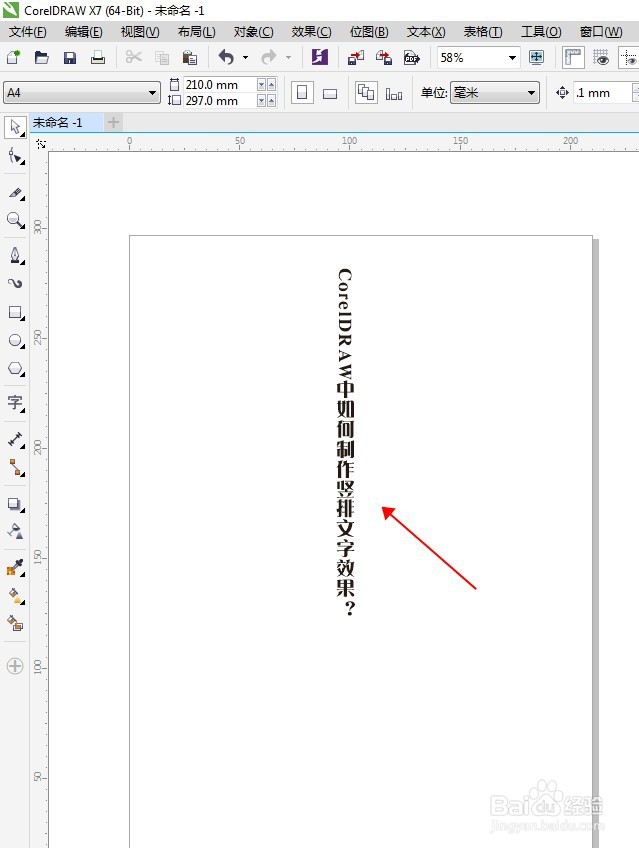Image resolution: width=639 pixels, height=848 pixels.
Task: Select the Color Eyedropper tool
Action: (15, 567)
